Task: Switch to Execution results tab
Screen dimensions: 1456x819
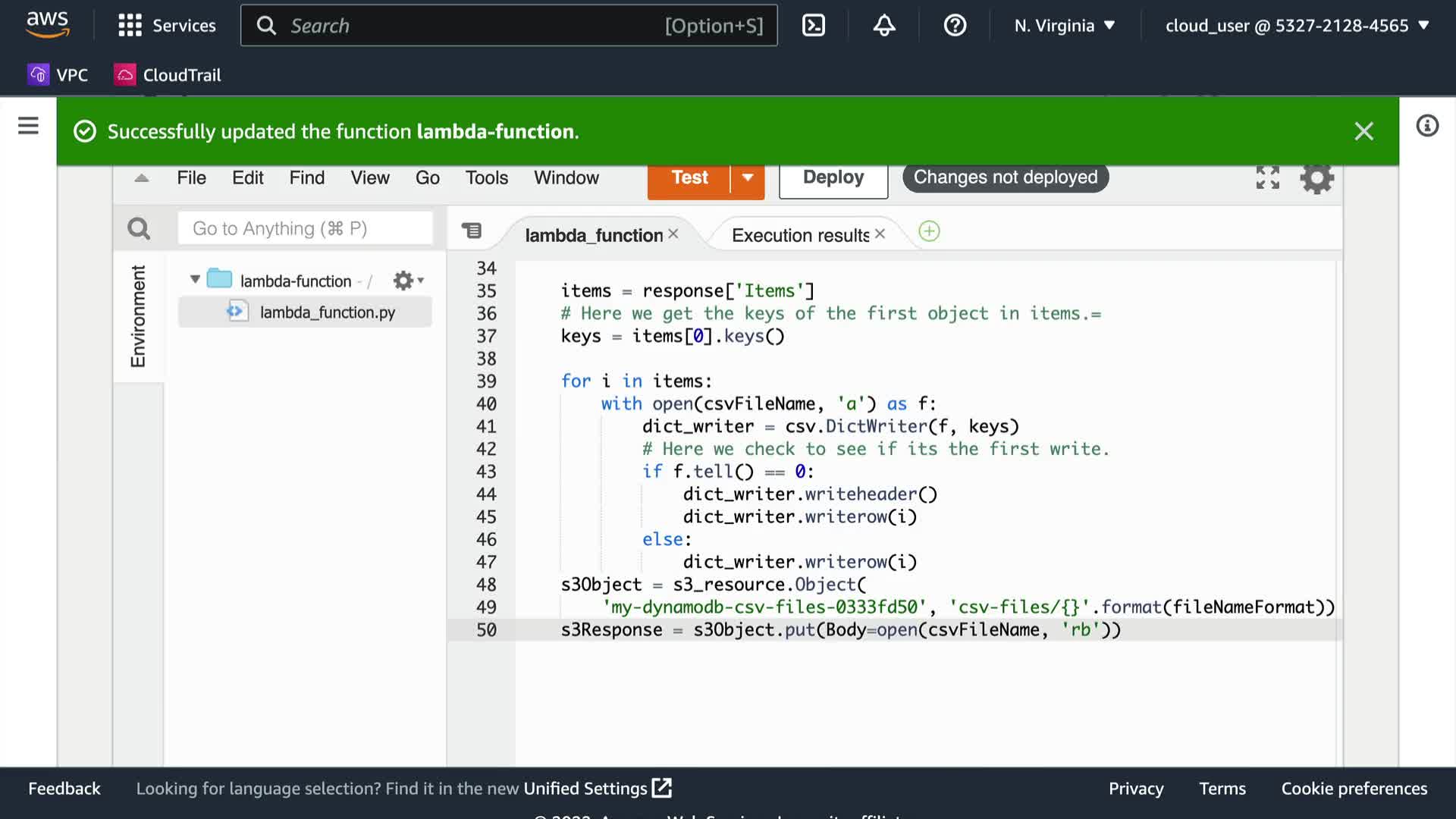Action: pyautogui.click(x=800, y=235)
